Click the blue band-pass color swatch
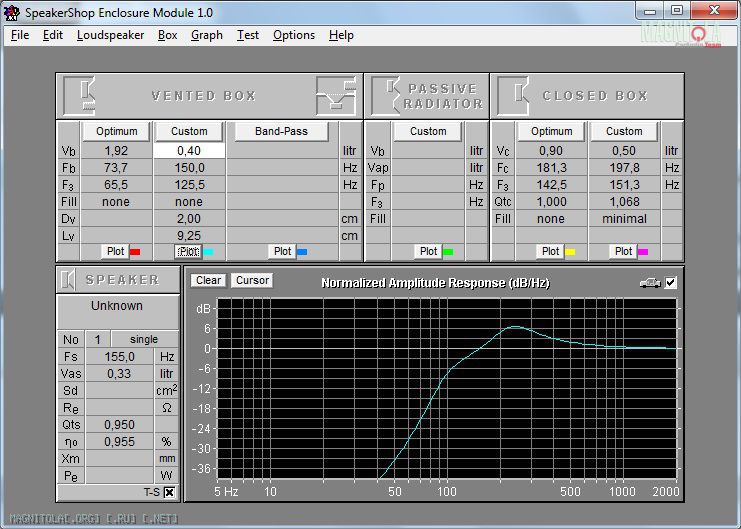This screenshot has width=741, height=529. coord(302,252)
